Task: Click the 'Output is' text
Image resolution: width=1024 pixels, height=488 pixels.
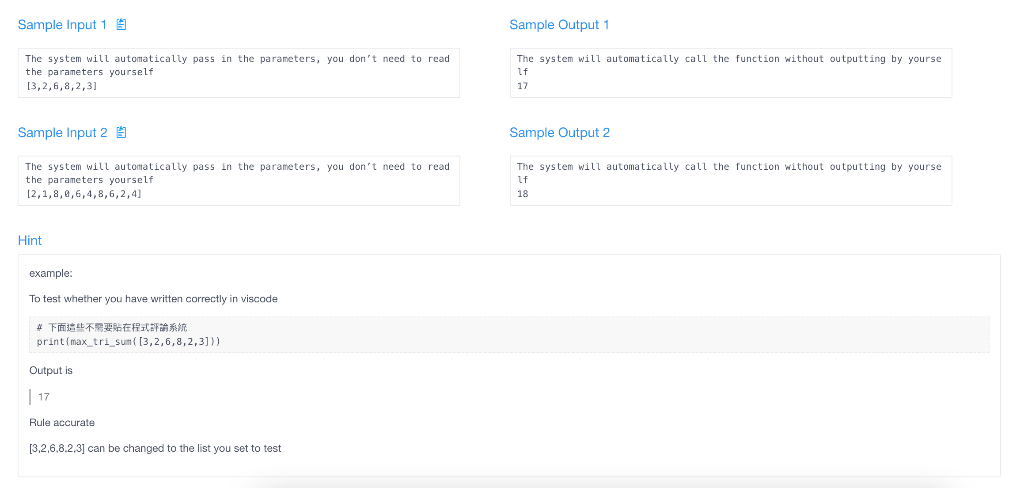Action: click(51, 370)
